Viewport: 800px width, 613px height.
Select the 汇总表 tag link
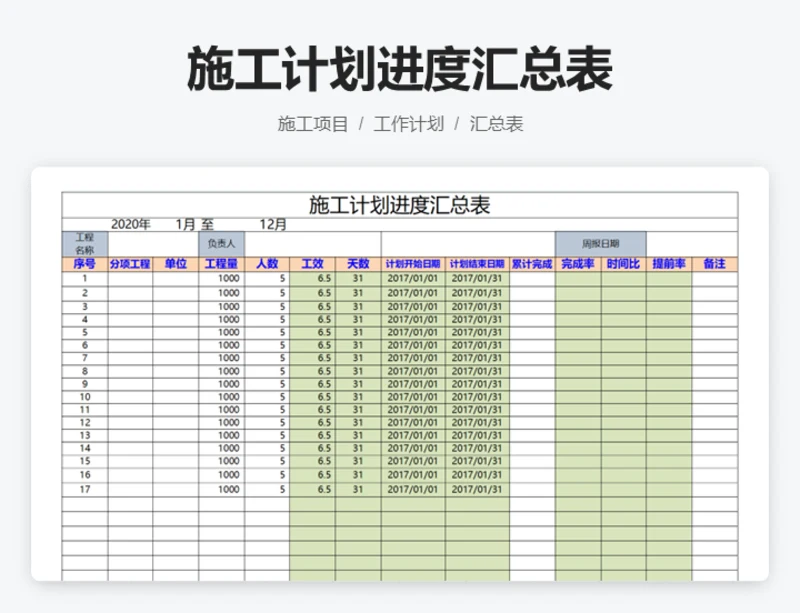(496, 124)
